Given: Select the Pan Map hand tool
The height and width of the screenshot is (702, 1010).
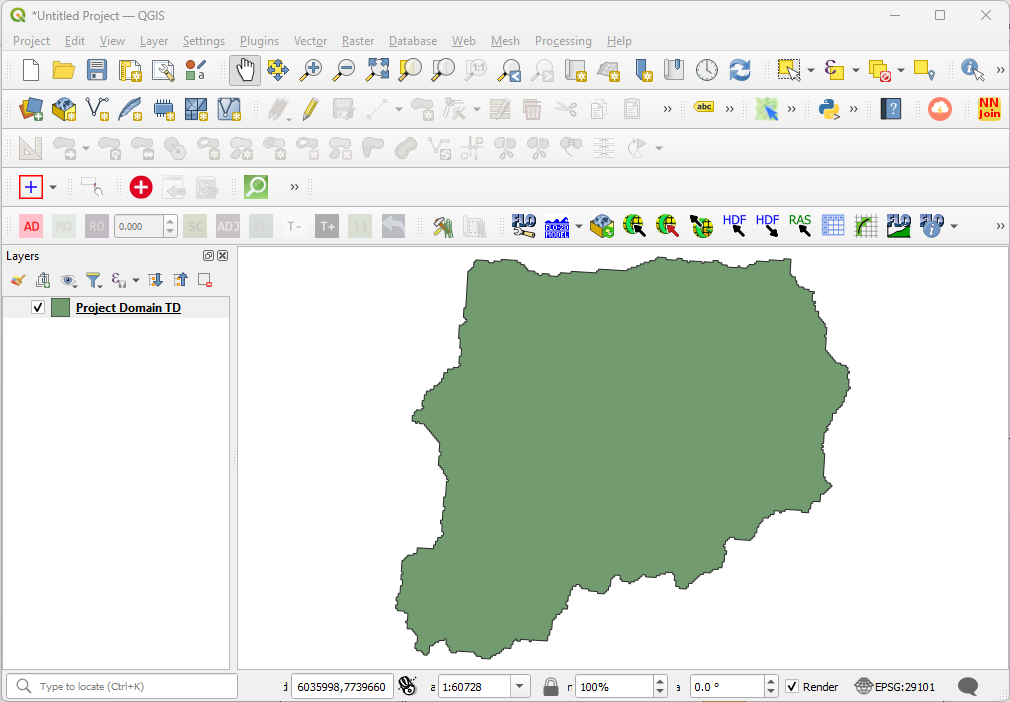Looking at the screenshot, I should click(245, 70).
